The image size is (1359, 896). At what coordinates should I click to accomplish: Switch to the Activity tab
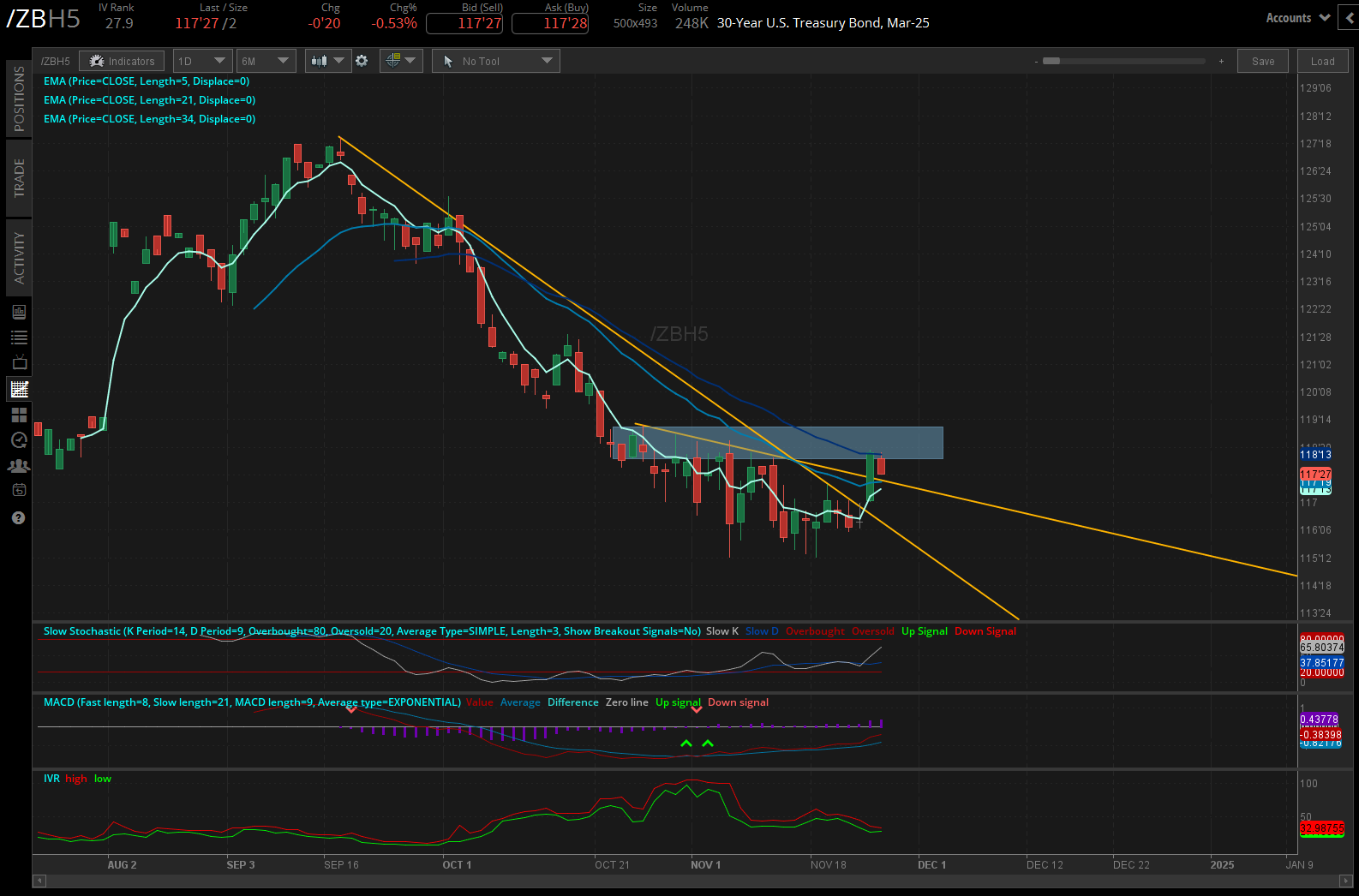[x=19, y=258]
